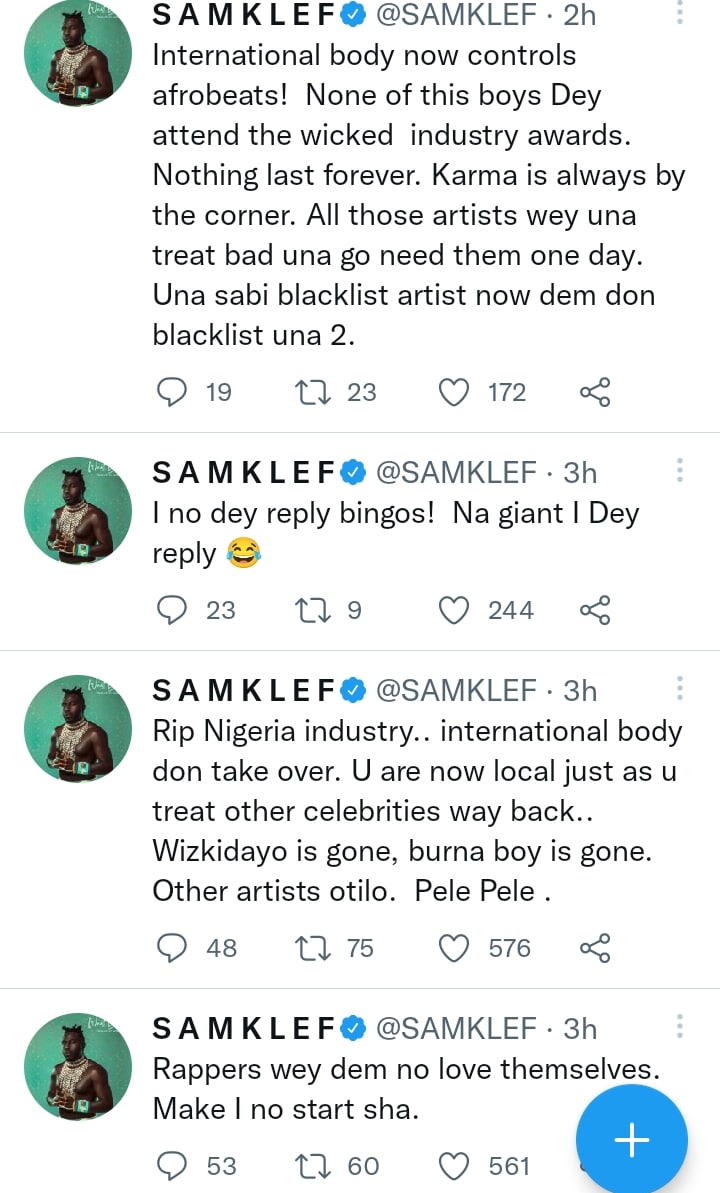
Task: Reply to the "I no dey reply bingos" tweet
Action: tap(173, 610)
